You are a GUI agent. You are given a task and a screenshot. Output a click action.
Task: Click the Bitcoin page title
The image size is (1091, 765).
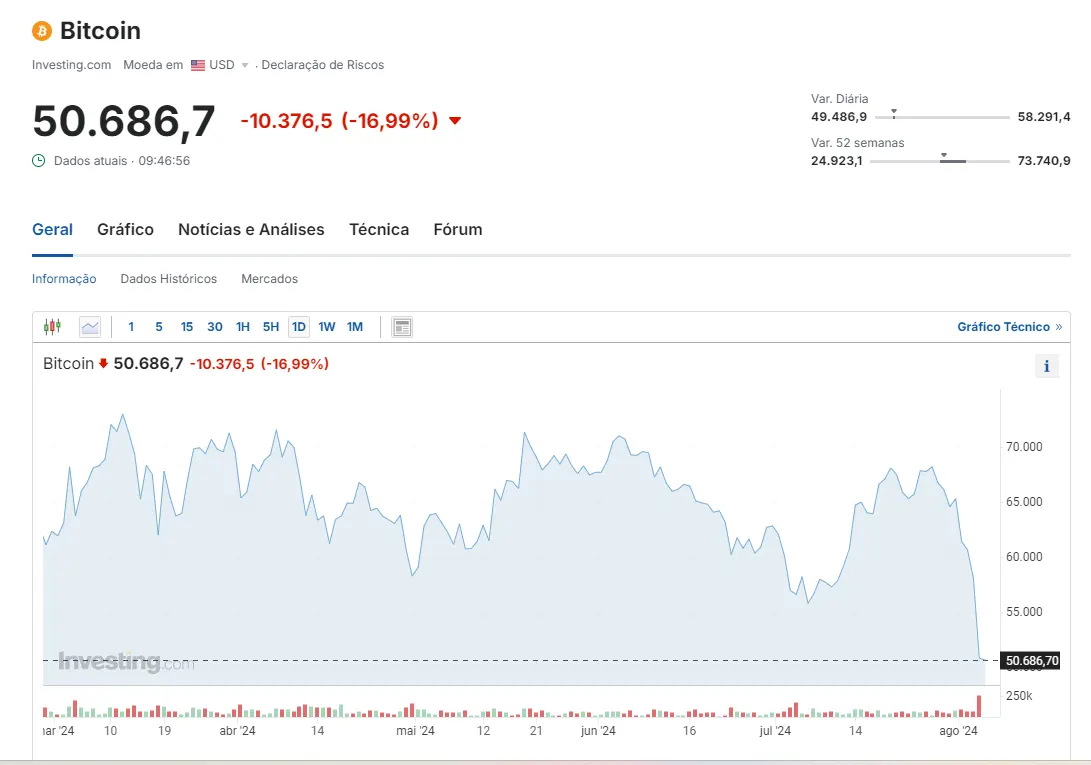pyautogui.click(x=100, y=31)
